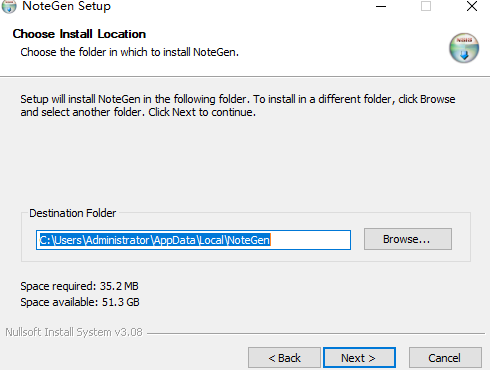Click the 'Space required: 35.2 MB' text
Image resolution: width=490 pixels, height=370 pixels.
[x=79, y=286]
